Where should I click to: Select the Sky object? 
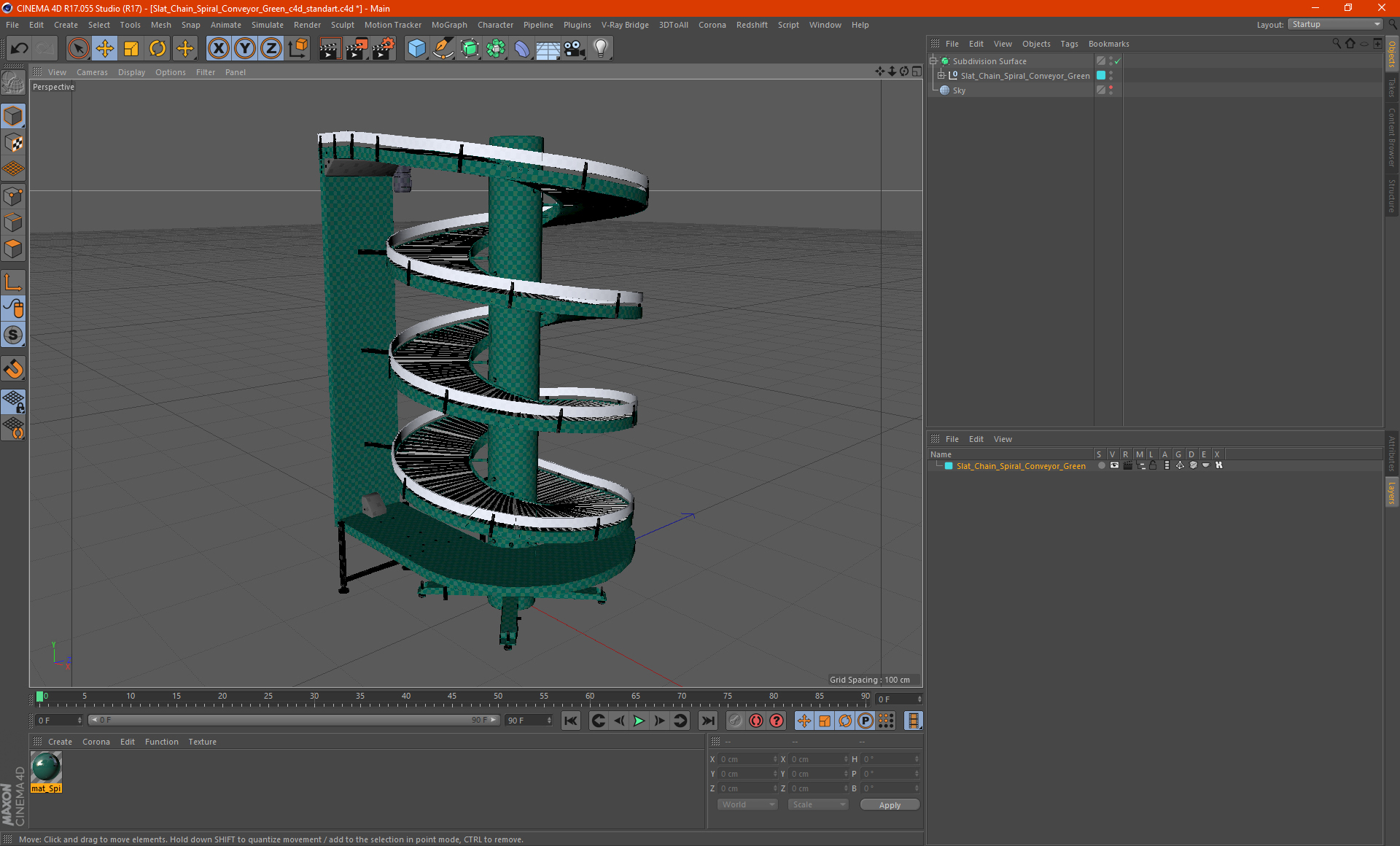pos(959,90)
